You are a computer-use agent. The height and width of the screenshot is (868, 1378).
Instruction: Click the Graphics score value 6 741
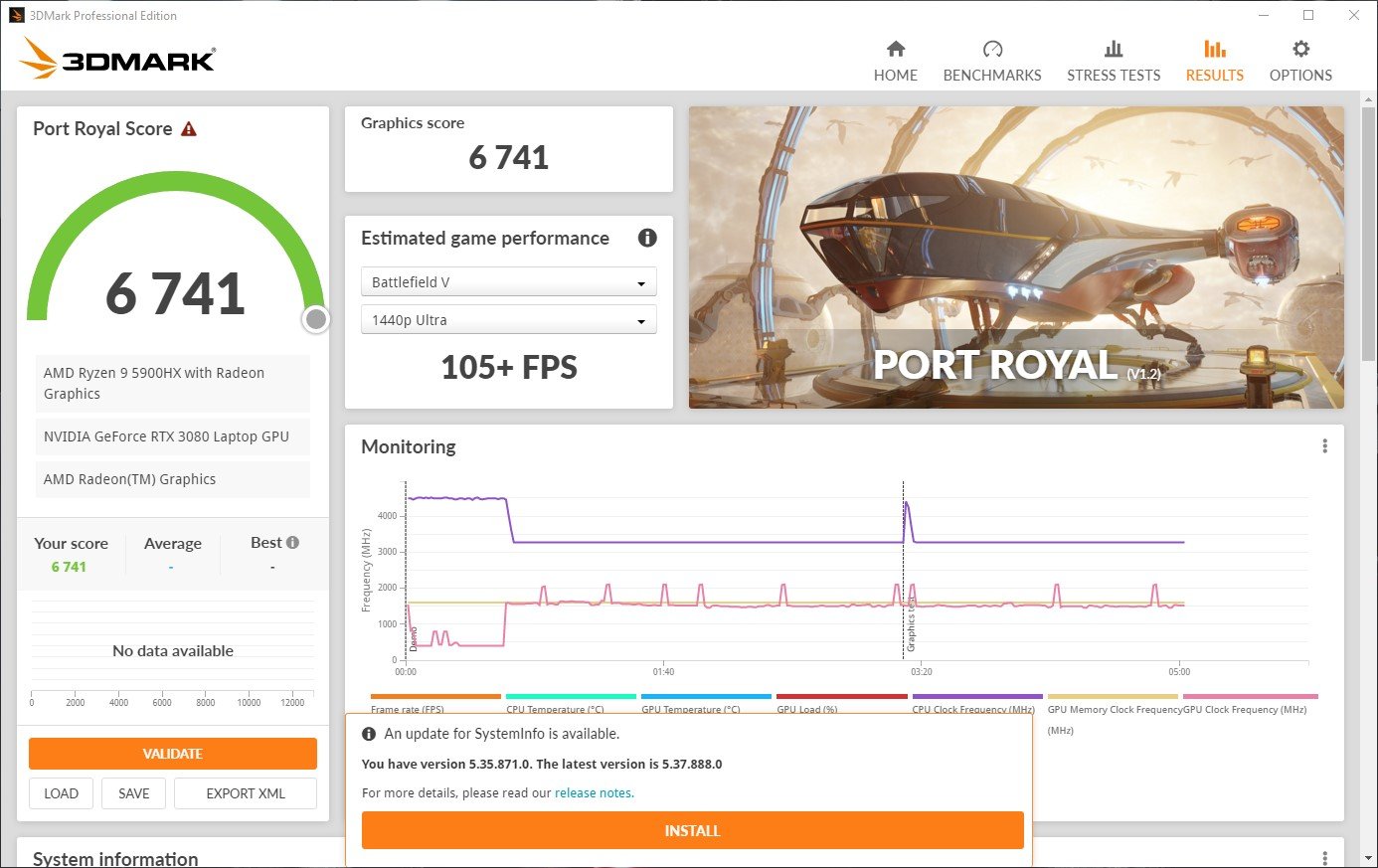509,157
